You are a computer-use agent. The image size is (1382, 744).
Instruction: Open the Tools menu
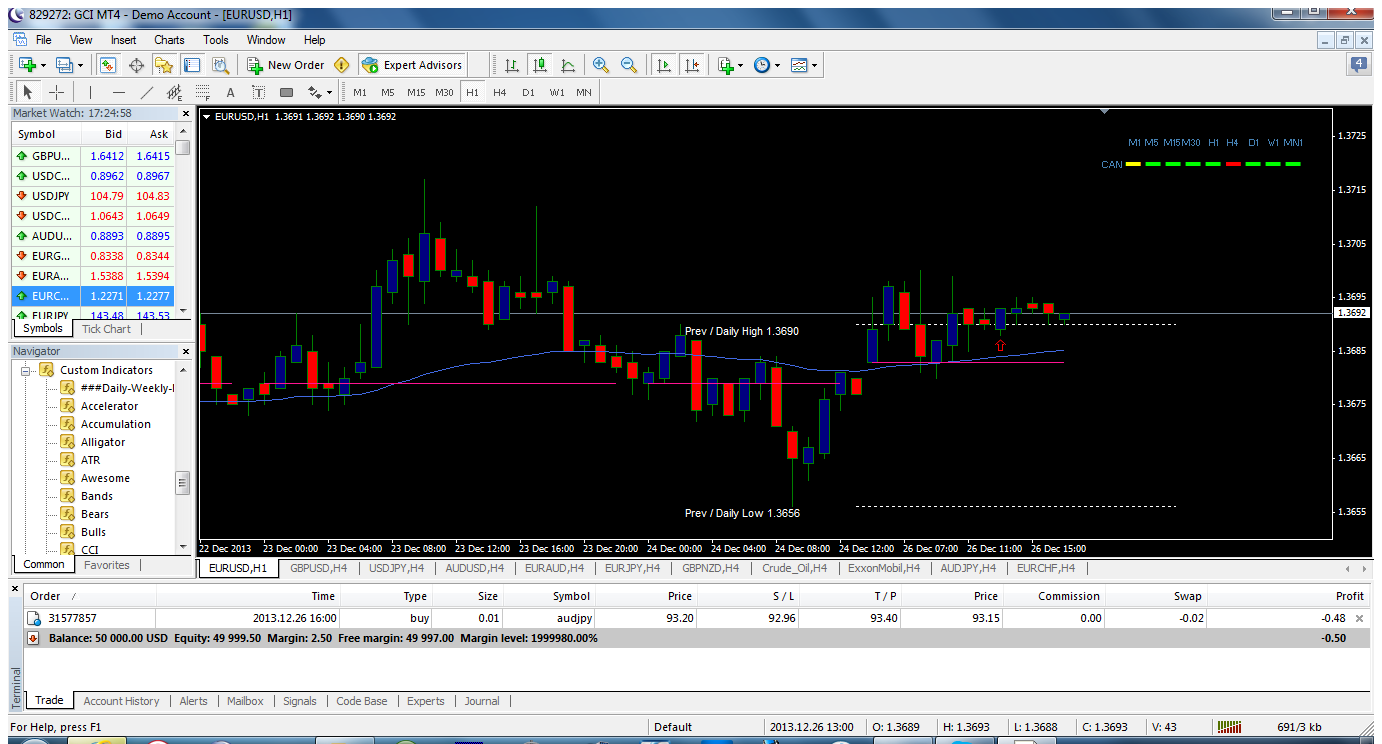[x=216, y=40]
